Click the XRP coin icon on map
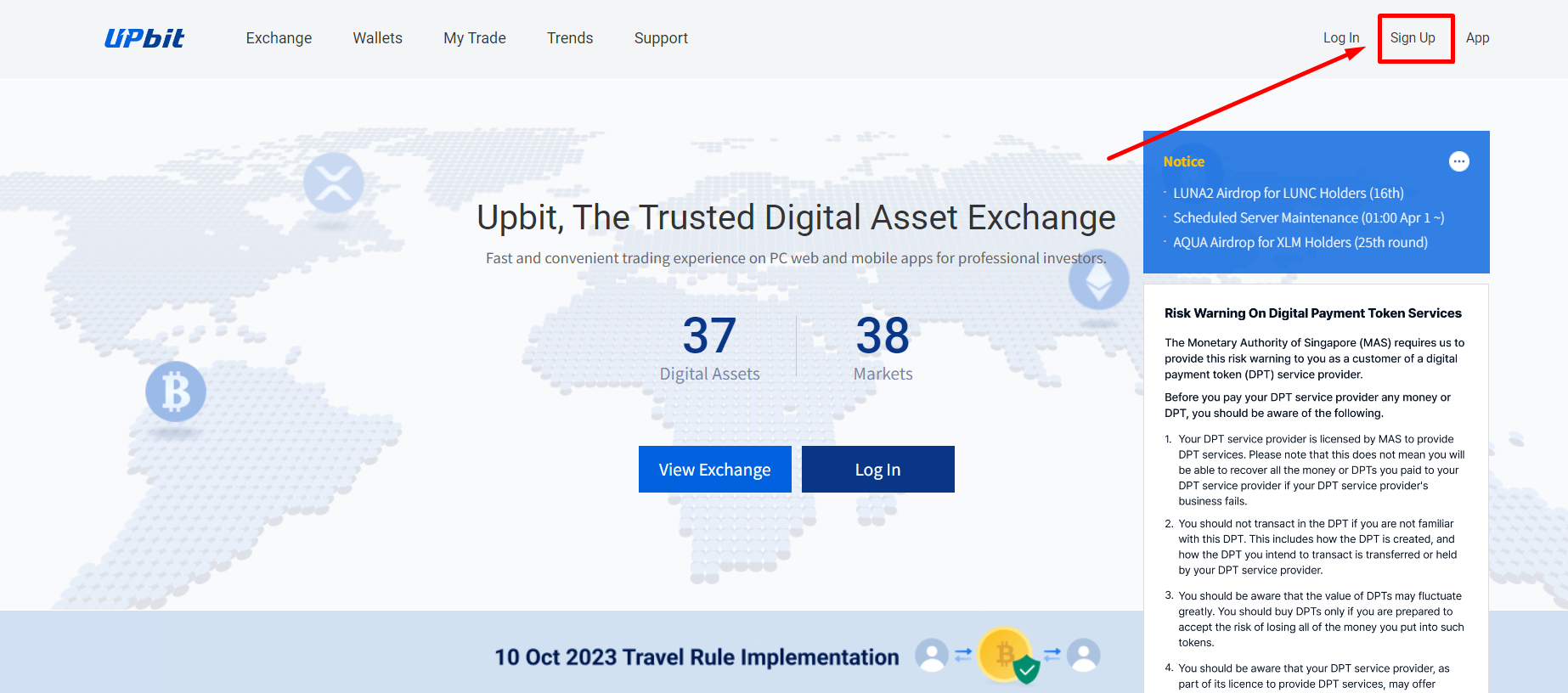The image size is (1568, 693). click(x=334, y=183)
